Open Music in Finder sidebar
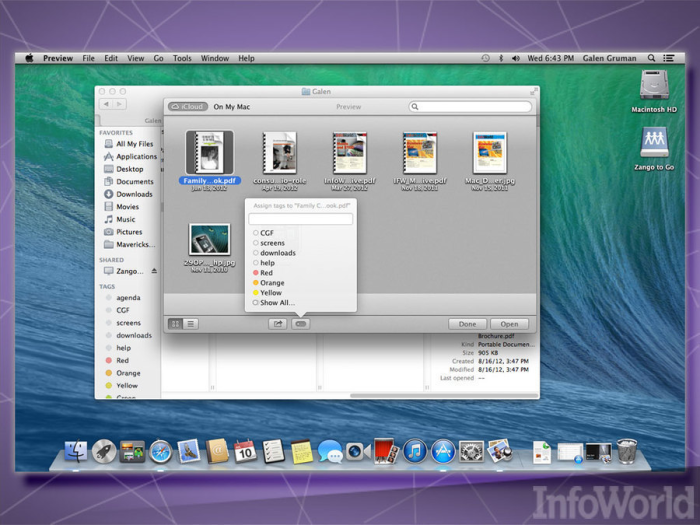Screen dimensions: 700x525 tap(120, 219)
